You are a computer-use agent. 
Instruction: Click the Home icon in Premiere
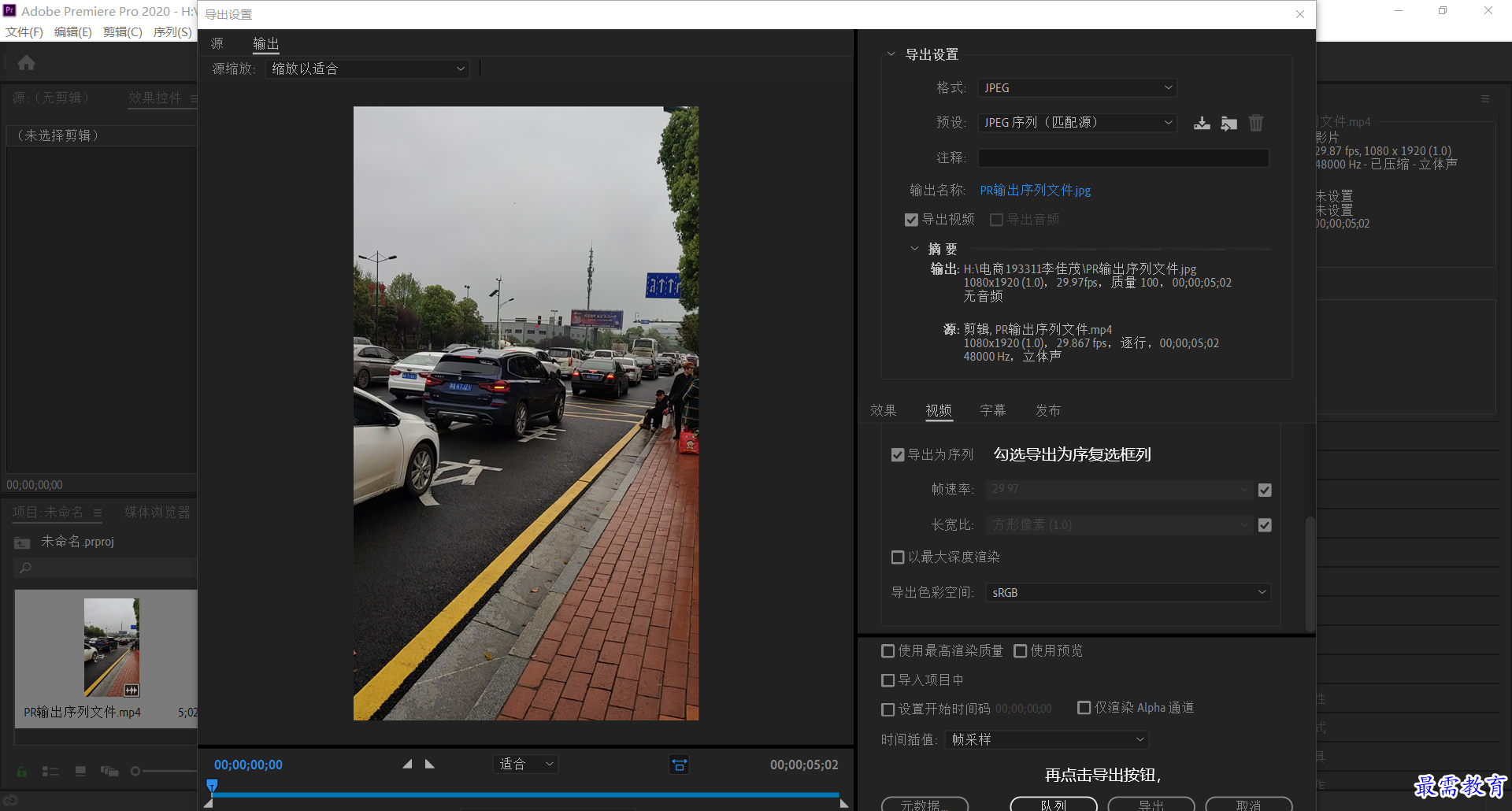point(26,63)
